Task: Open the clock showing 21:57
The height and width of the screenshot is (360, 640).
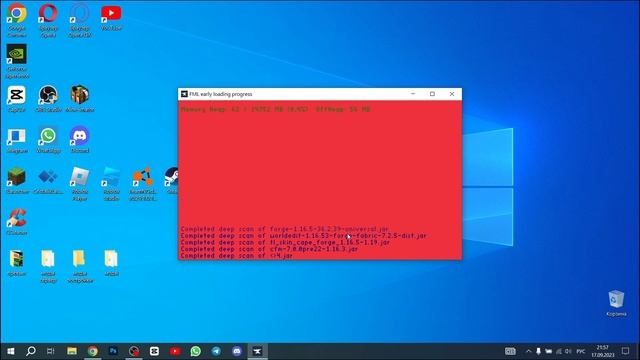Action: pos(602,351)
